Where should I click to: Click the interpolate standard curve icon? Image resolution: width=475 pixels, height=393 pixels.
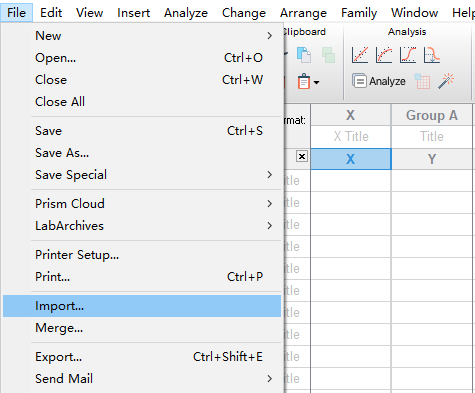pos(432,55)
